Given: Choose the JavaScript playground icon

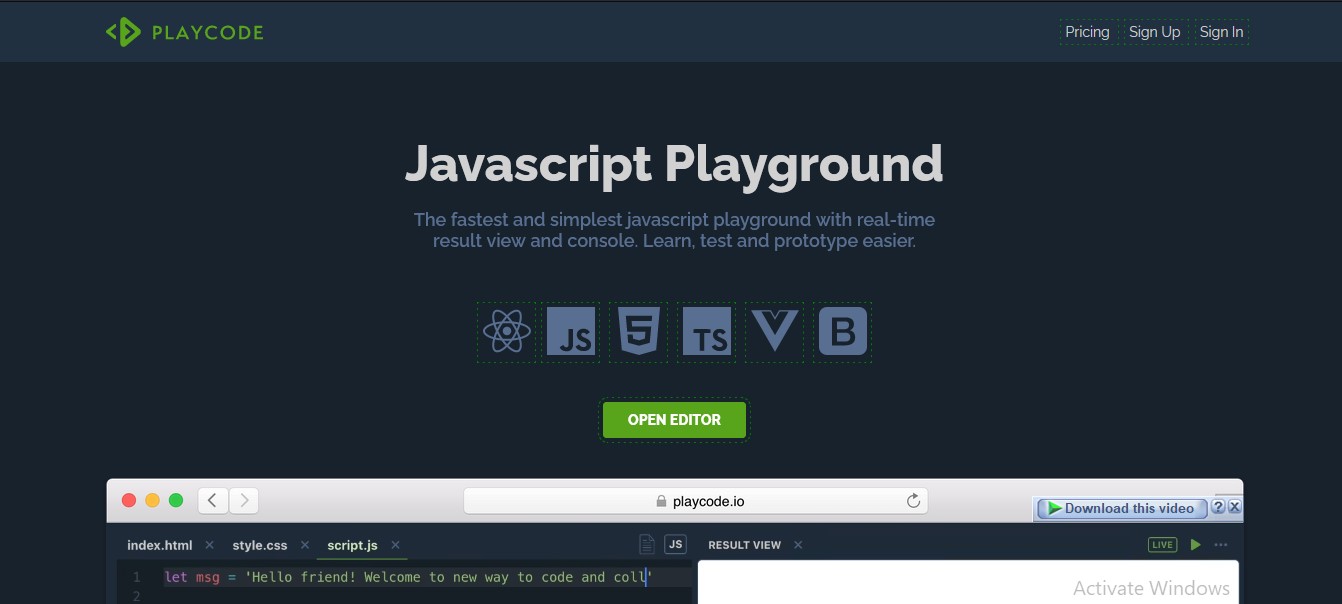Looking at the screenshot, I should (x=572, y=332).
